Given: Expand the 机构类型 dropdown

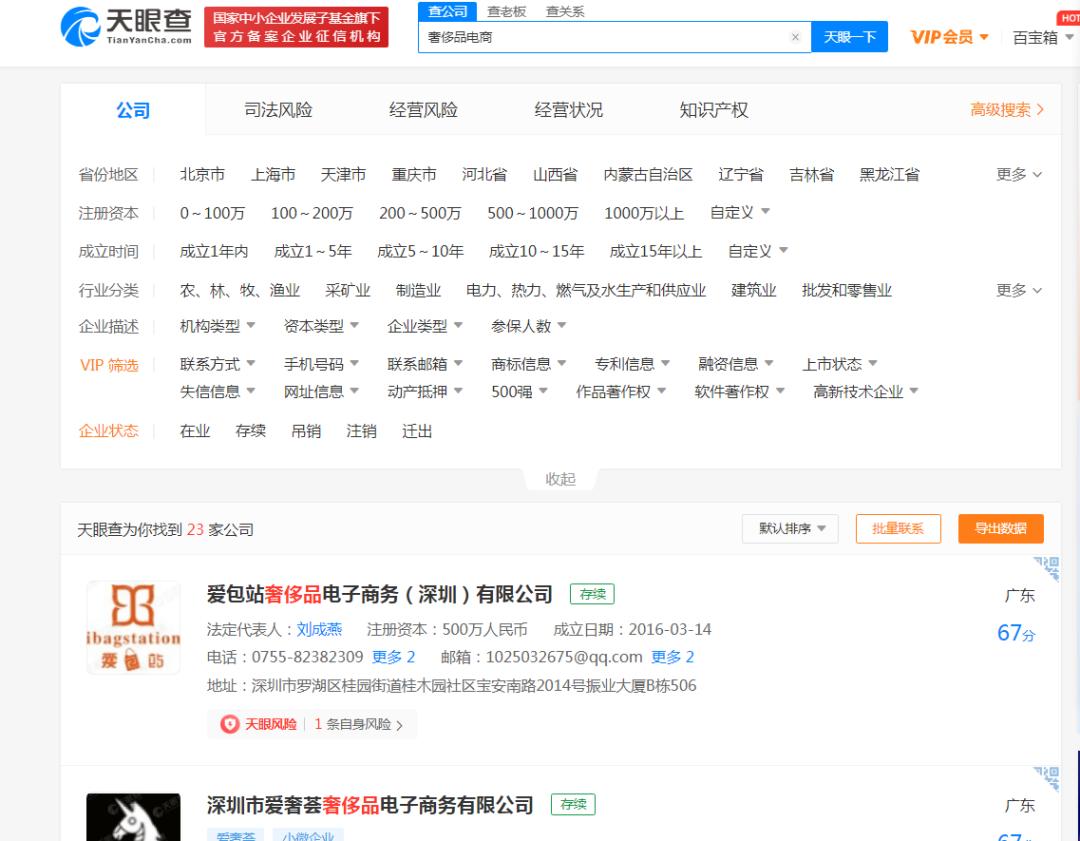Looking at the screenshot, I should [x=217, y=326].
